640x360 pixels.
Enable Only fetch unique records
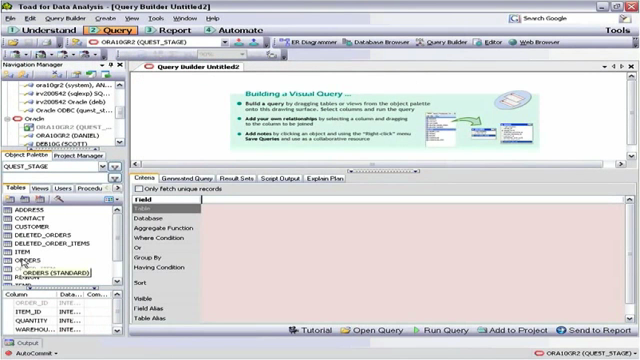click(139, 189)
